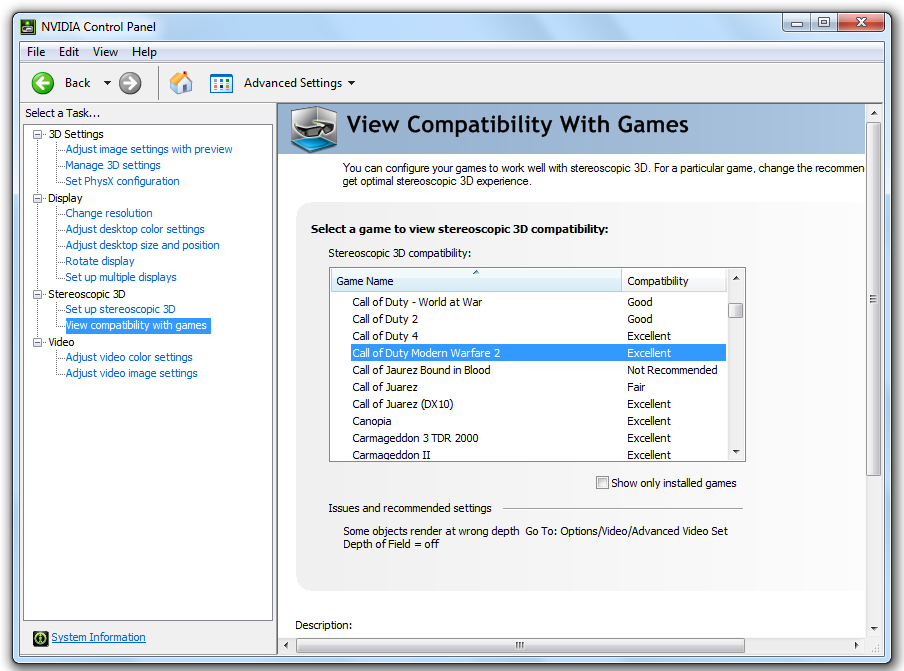Click the horizontal scroll-left arrow
The image size is (904, 671).
point(287,645)
